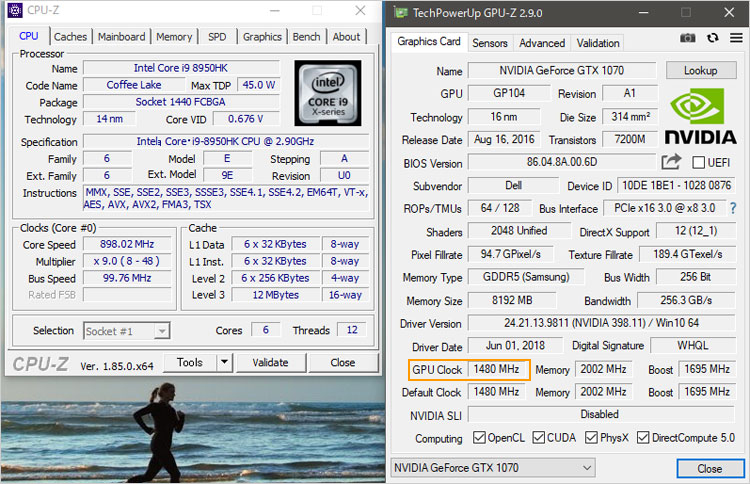Click the Tools button in CPU-Z
750x484 pixels.
click(190, 363)
